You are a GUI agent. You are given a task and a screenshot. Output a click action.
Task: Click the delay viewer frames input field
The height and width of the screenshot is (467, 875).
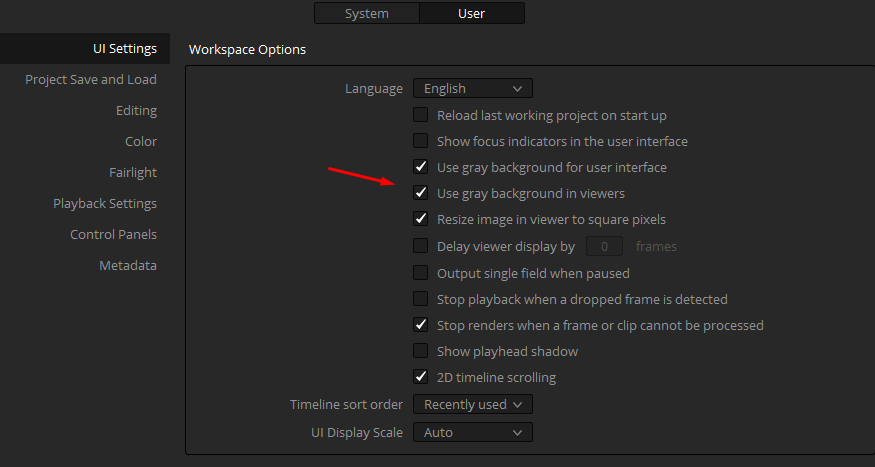[x=604, y=247]
